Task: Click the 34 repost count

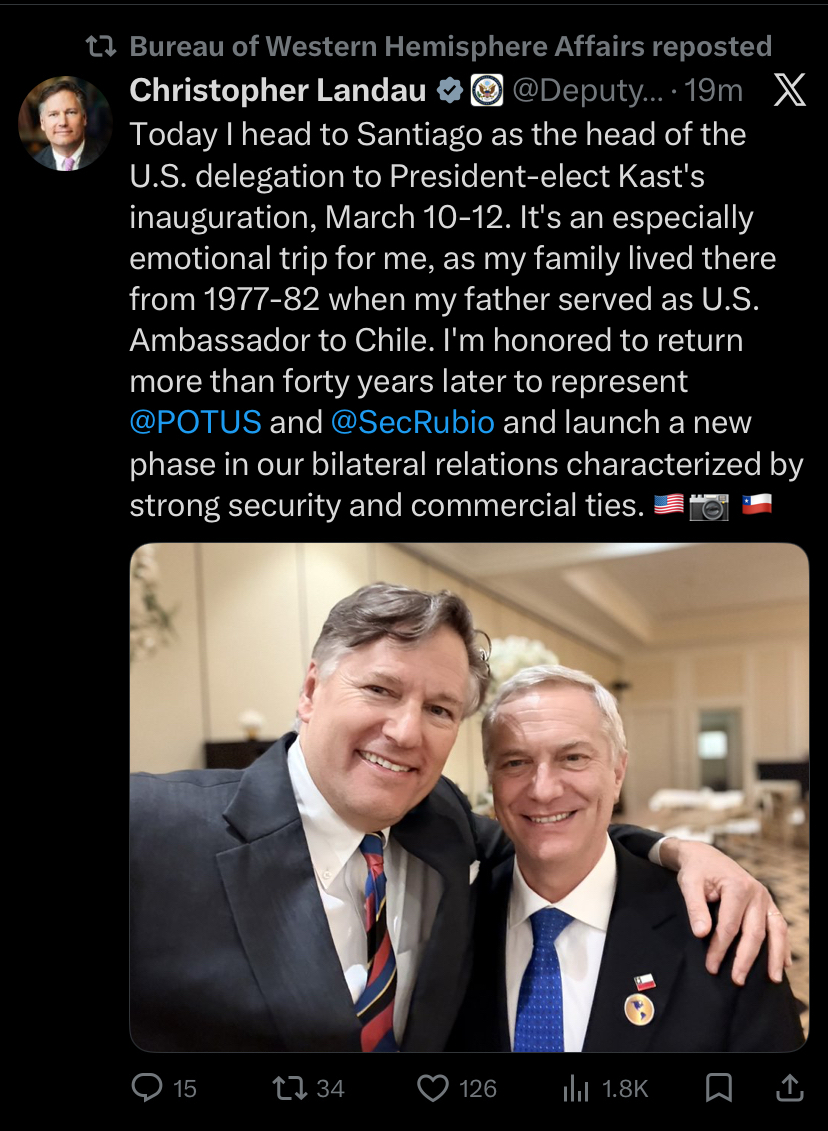Action: click(330, 1088)
